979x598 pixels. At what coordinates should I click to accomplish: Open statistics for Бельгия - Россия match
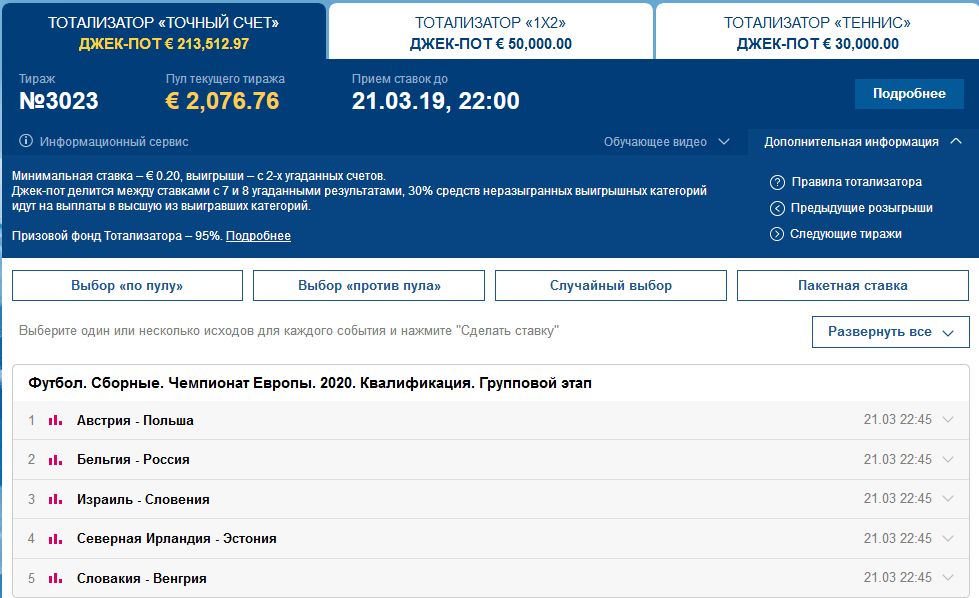click(x=54, y=461)
